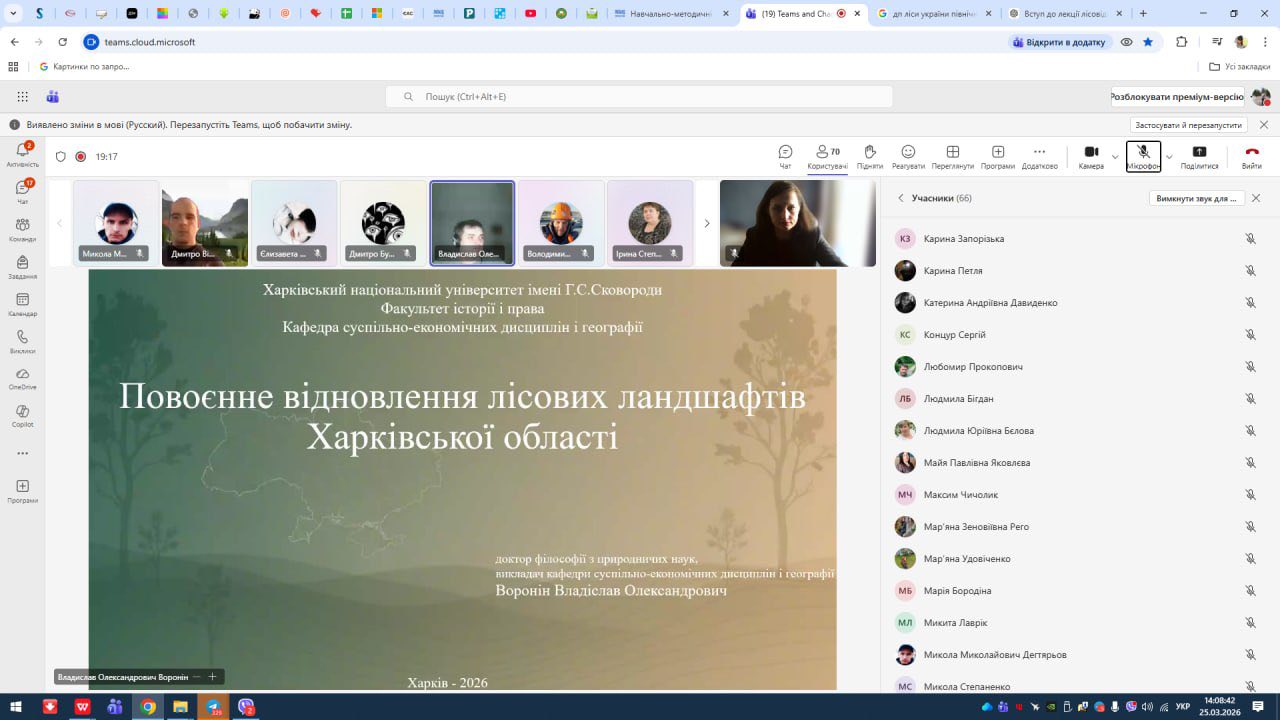Open the Реагувати reactions icon
Viewport: 1280px width, 720px height.
pos(908,156)
